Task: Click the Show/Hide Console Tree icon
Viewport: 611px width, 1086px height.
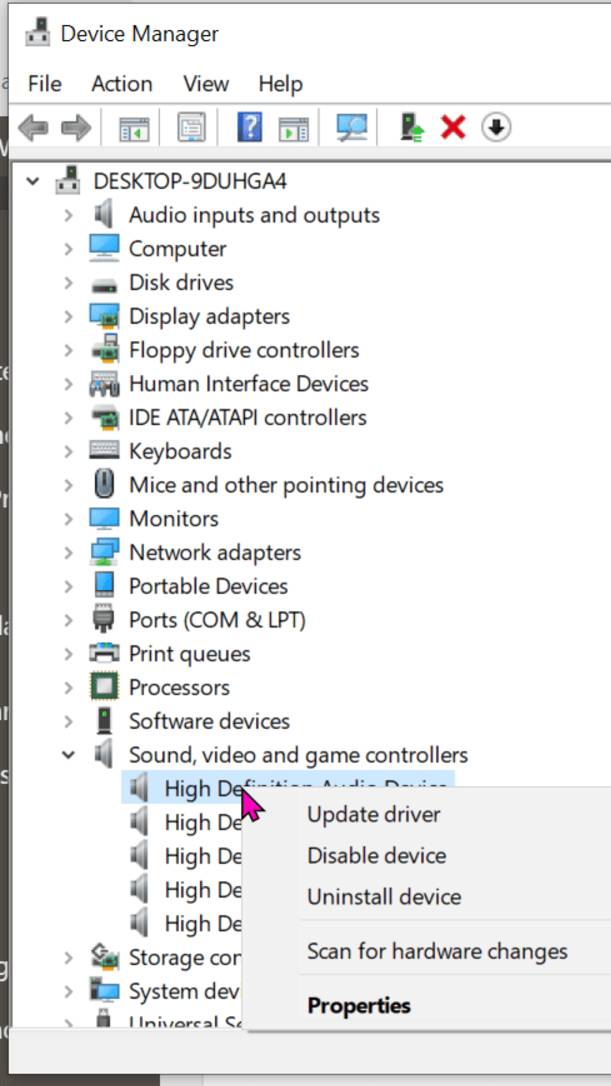Action: 134,128
